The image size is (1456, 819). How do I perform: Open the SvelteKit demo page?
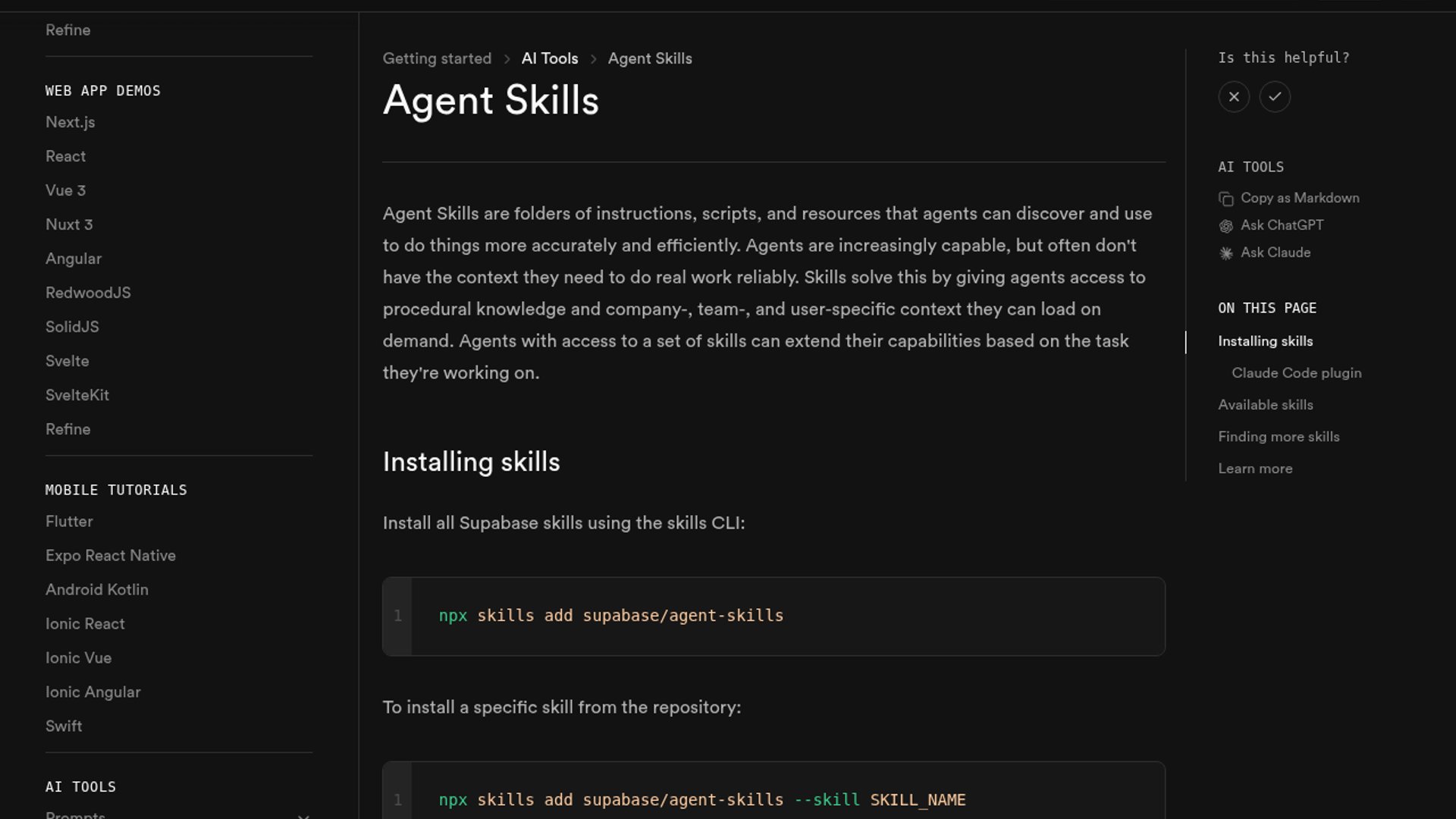77,395
